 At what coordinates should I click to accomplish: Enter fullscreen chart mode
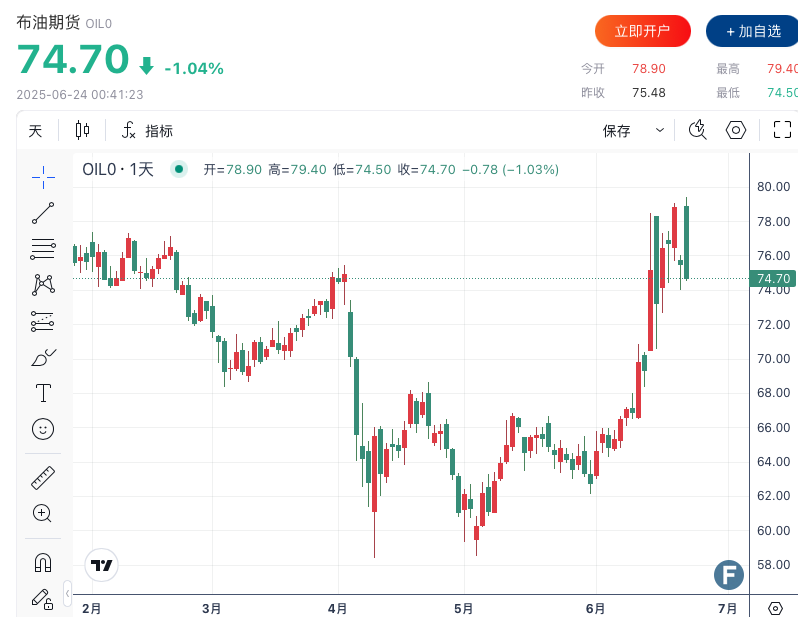pyautogui.click(x=782, y=130)
